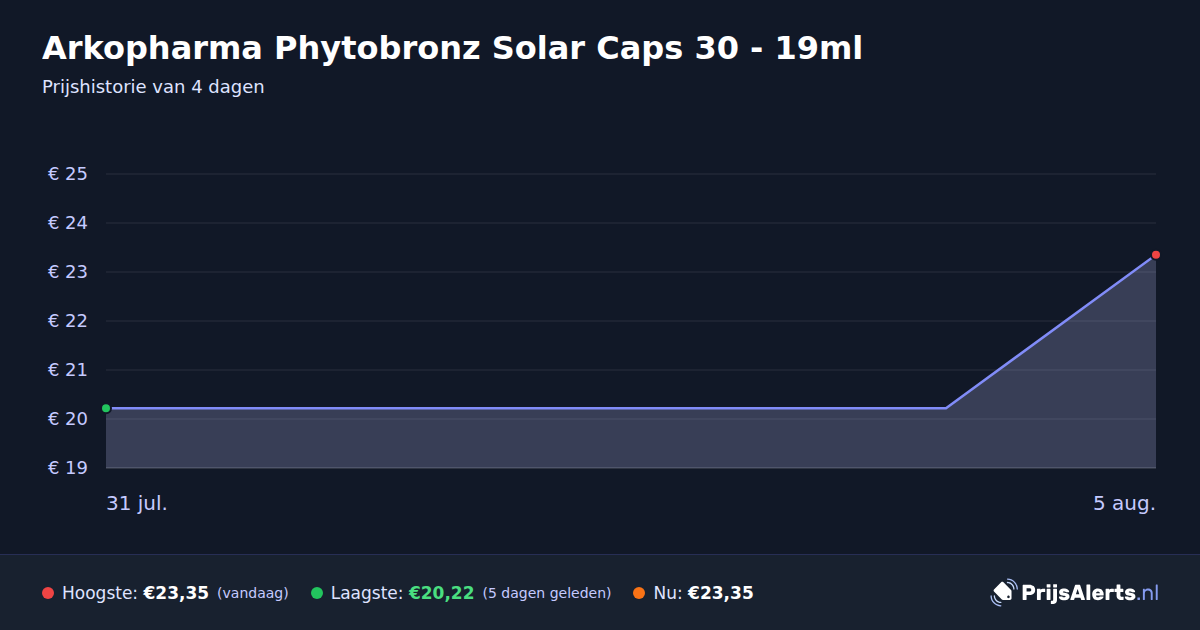Click the Laagste price €20,22 value
This screenshot has height=630, width=1200.
[441, 593]
